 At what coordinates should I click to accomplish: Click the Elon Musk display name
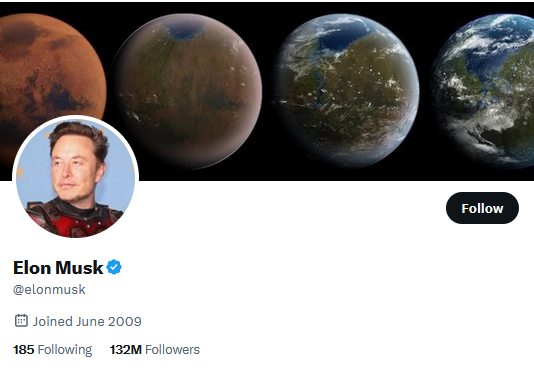pos(58,267)
